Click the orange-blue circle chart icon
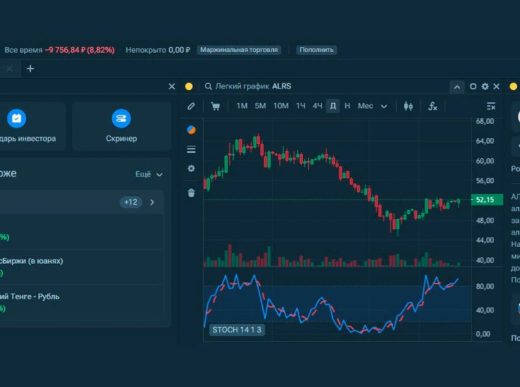520x387 pixels. coord(191,130)
